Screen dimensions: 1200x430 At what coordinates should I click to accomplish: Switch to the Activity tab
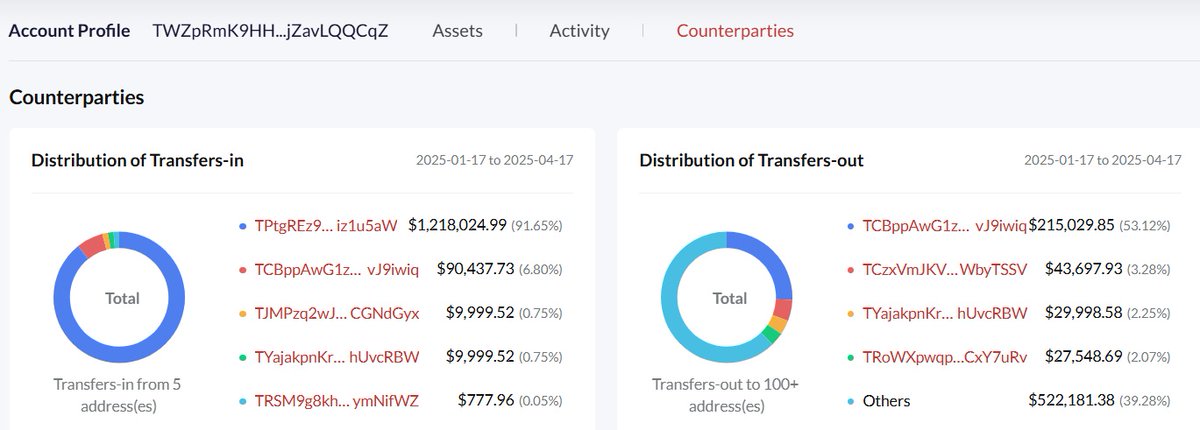pyautogui.click(x=579, y=30)
